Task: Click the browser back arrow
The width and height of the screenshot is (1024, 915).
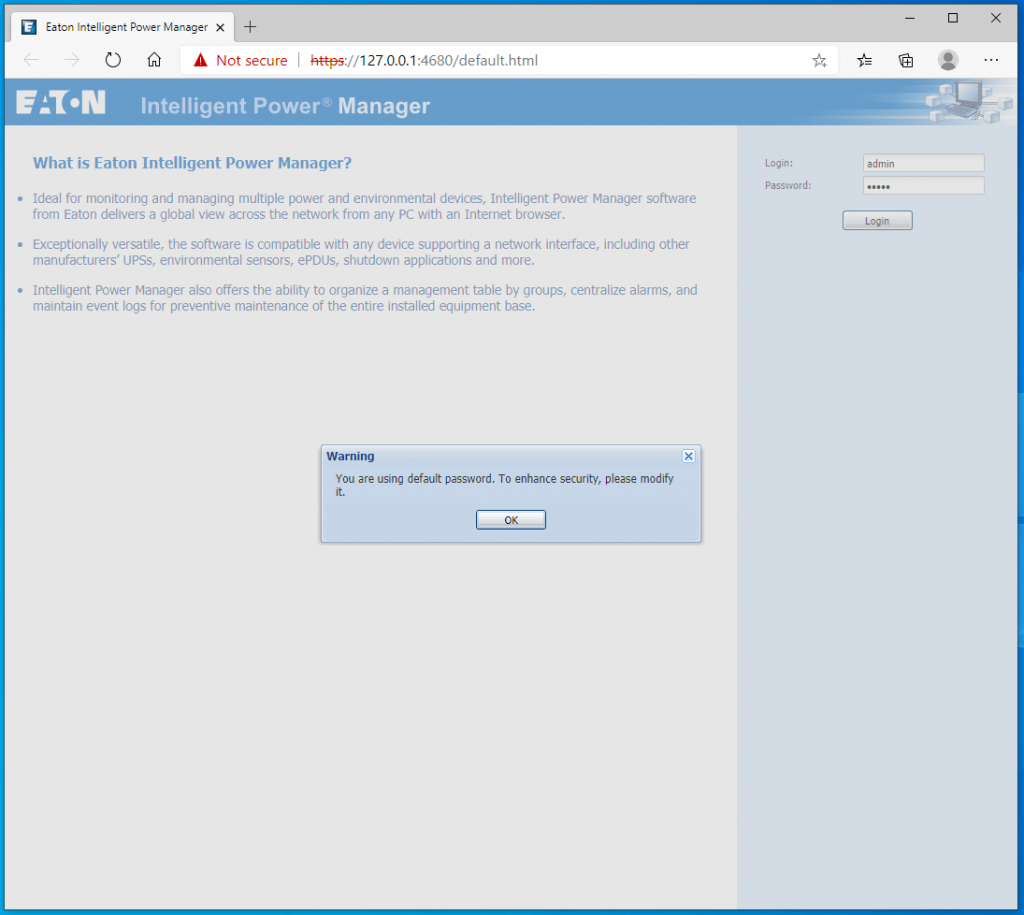Action: (31, 60)
